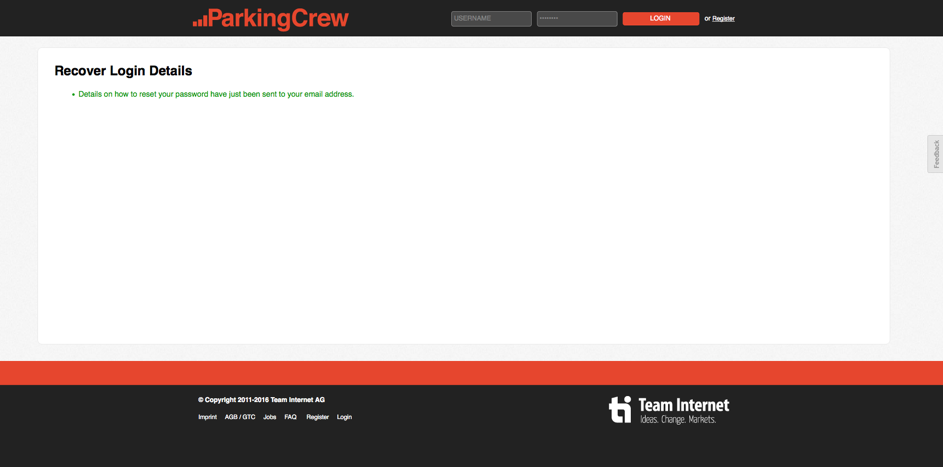Screen dimensions: 943x467
Task: Open the Feedback side tab
Action: 935,154
